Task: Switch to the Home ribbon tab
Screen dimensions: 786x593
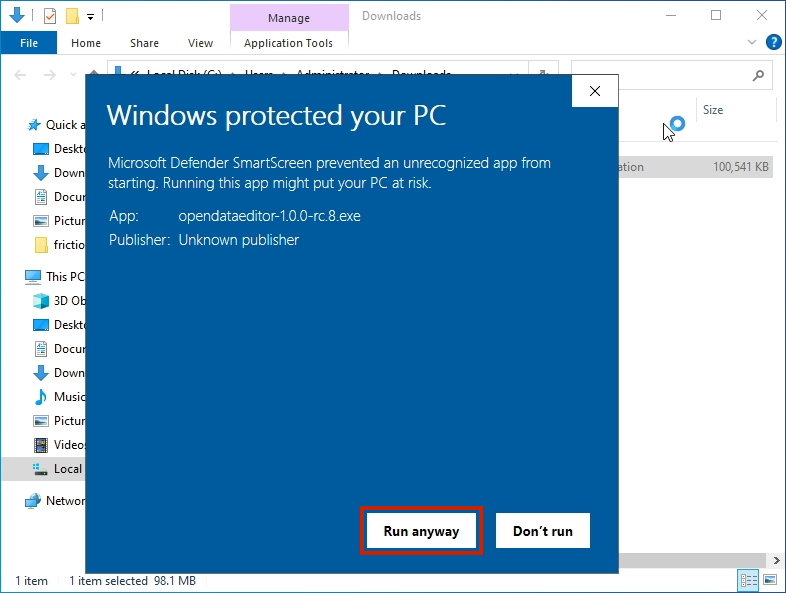Action: tap(86, 43)
